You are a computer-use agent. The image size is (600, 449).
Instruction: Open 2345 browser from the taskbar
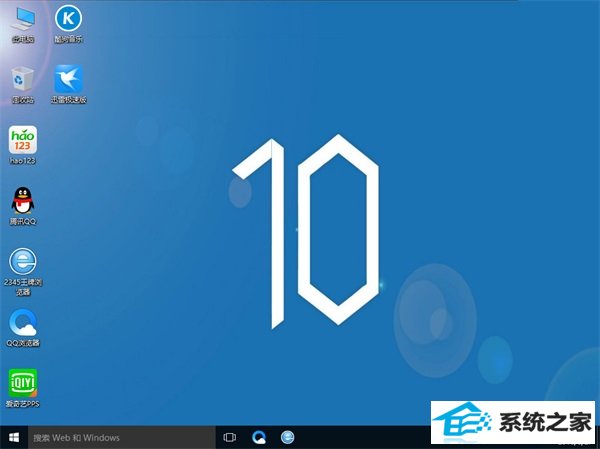click(287, 437)
